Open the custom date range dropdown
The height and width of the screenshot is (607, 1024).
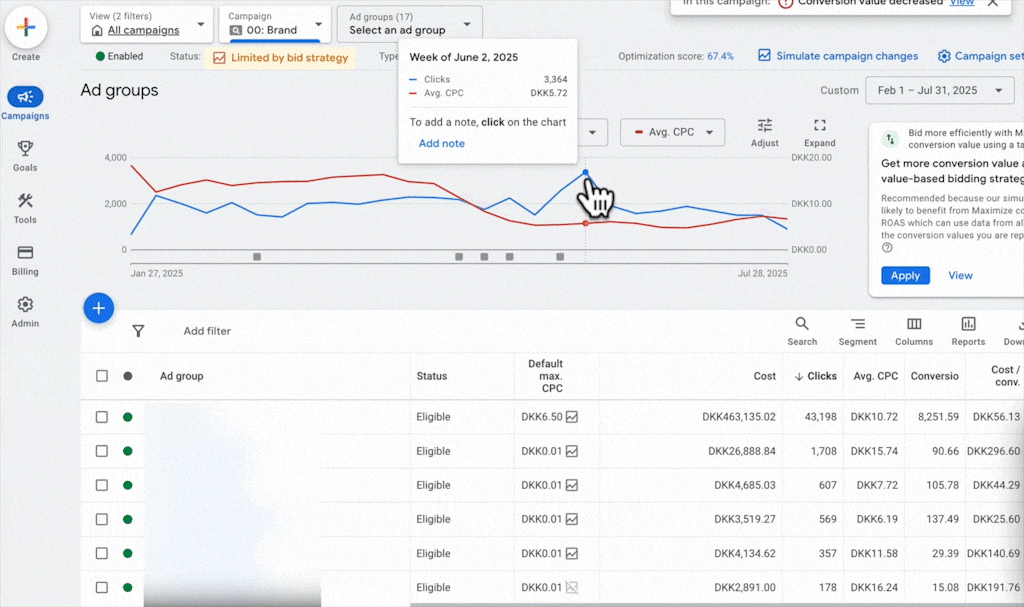940,90
